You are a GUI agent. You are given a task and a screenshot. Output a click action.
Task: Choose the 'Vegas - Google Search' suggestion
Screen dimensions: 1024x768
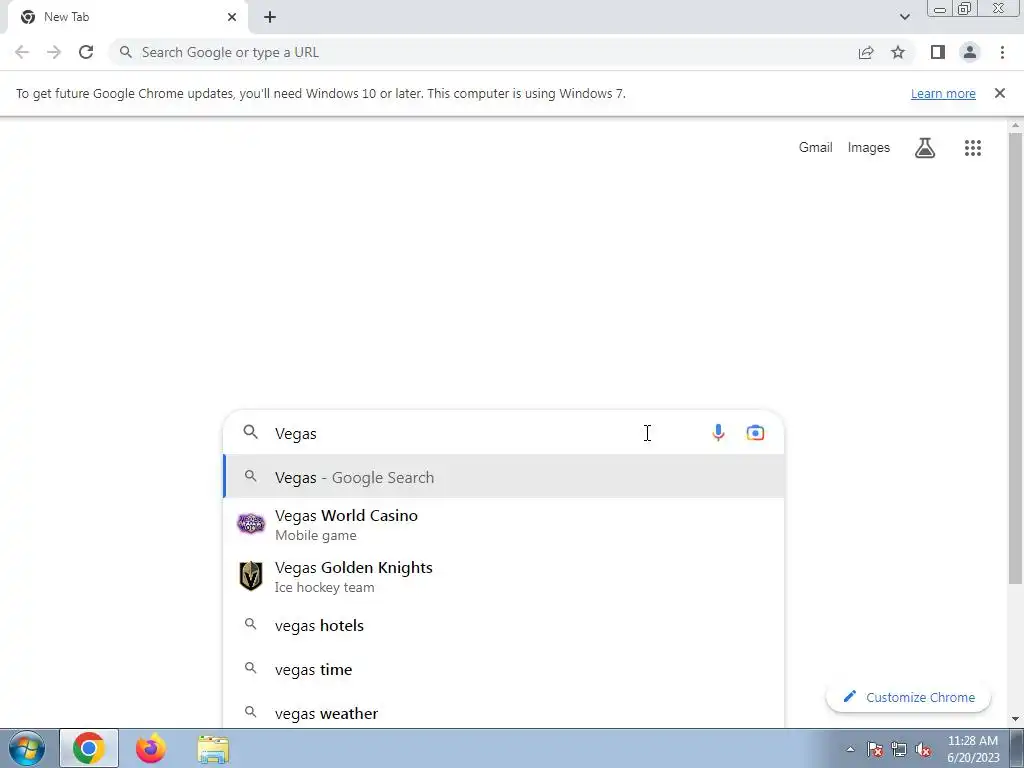click(504, 477)
